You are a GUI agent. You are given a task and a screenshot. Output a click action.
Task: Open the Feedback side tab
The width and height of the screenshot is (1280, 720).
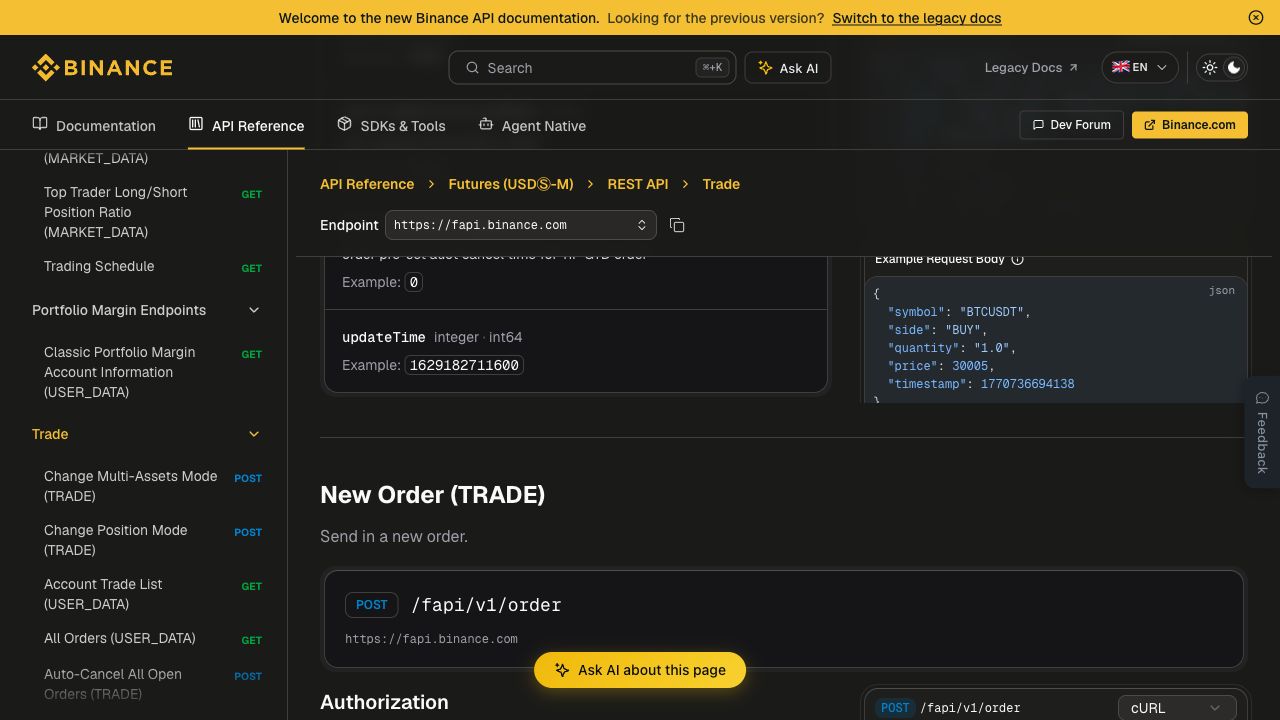coord(1262,432)
